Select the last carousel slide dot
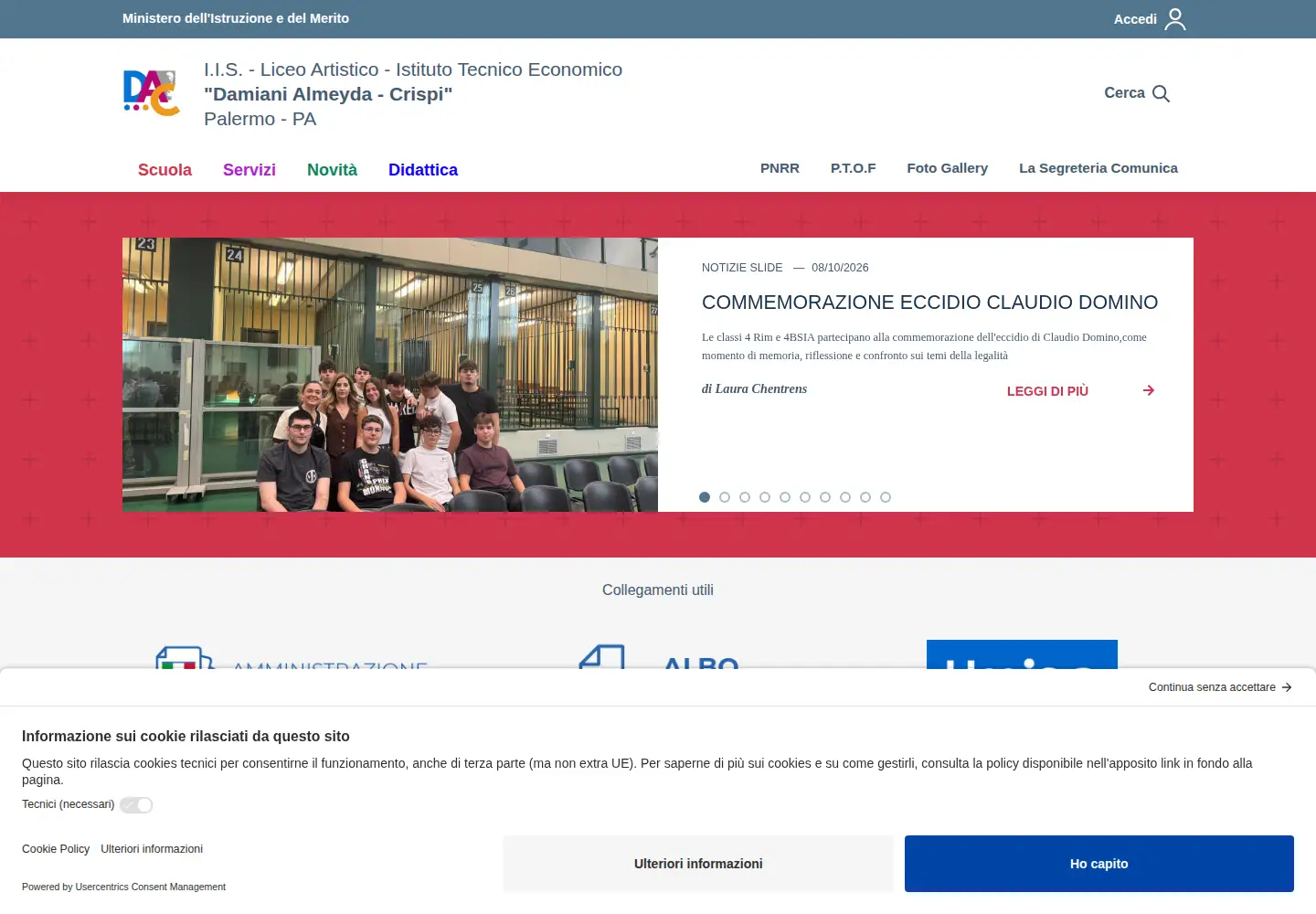 click(x=886, y=497)
